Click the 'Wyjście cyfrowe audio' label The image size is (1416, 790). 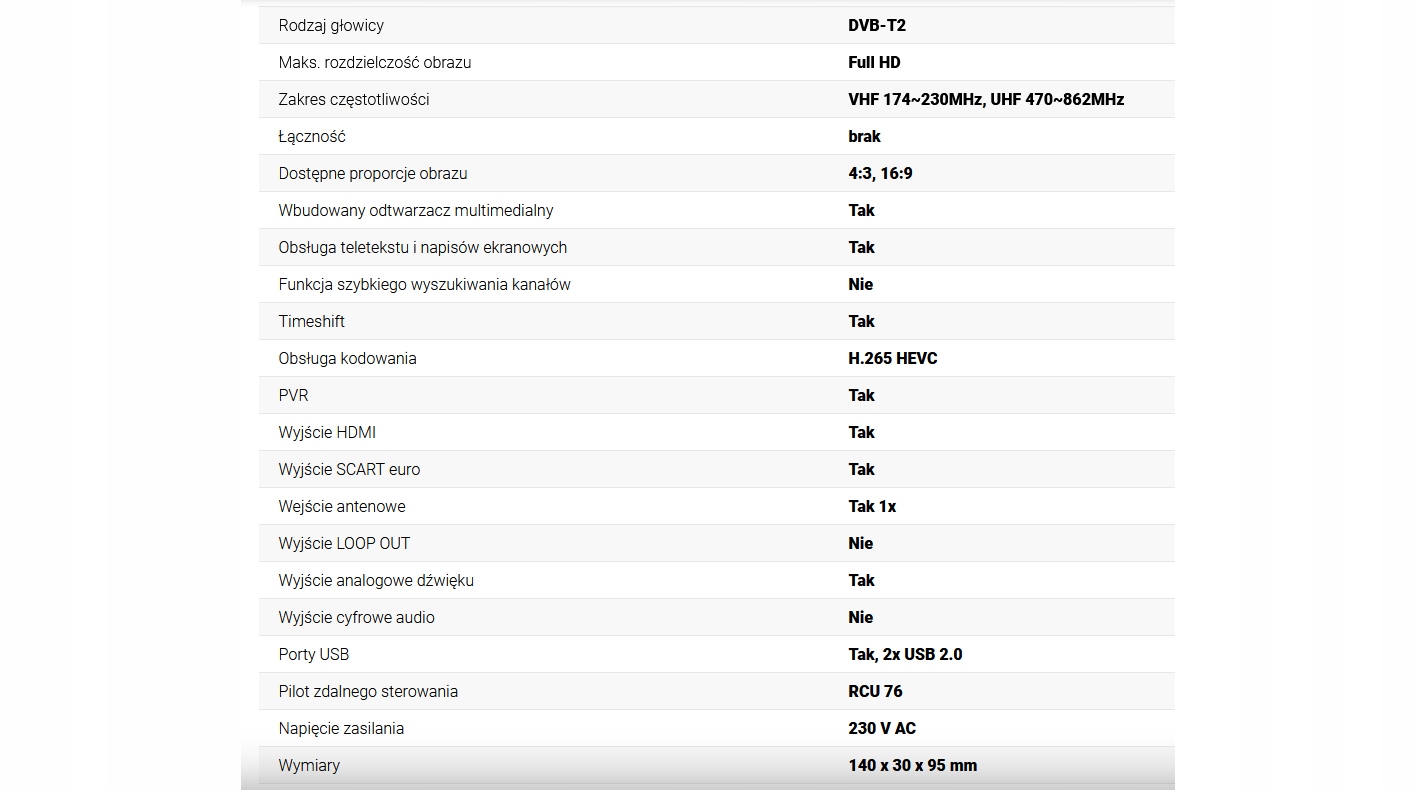(x=357, y=617)
